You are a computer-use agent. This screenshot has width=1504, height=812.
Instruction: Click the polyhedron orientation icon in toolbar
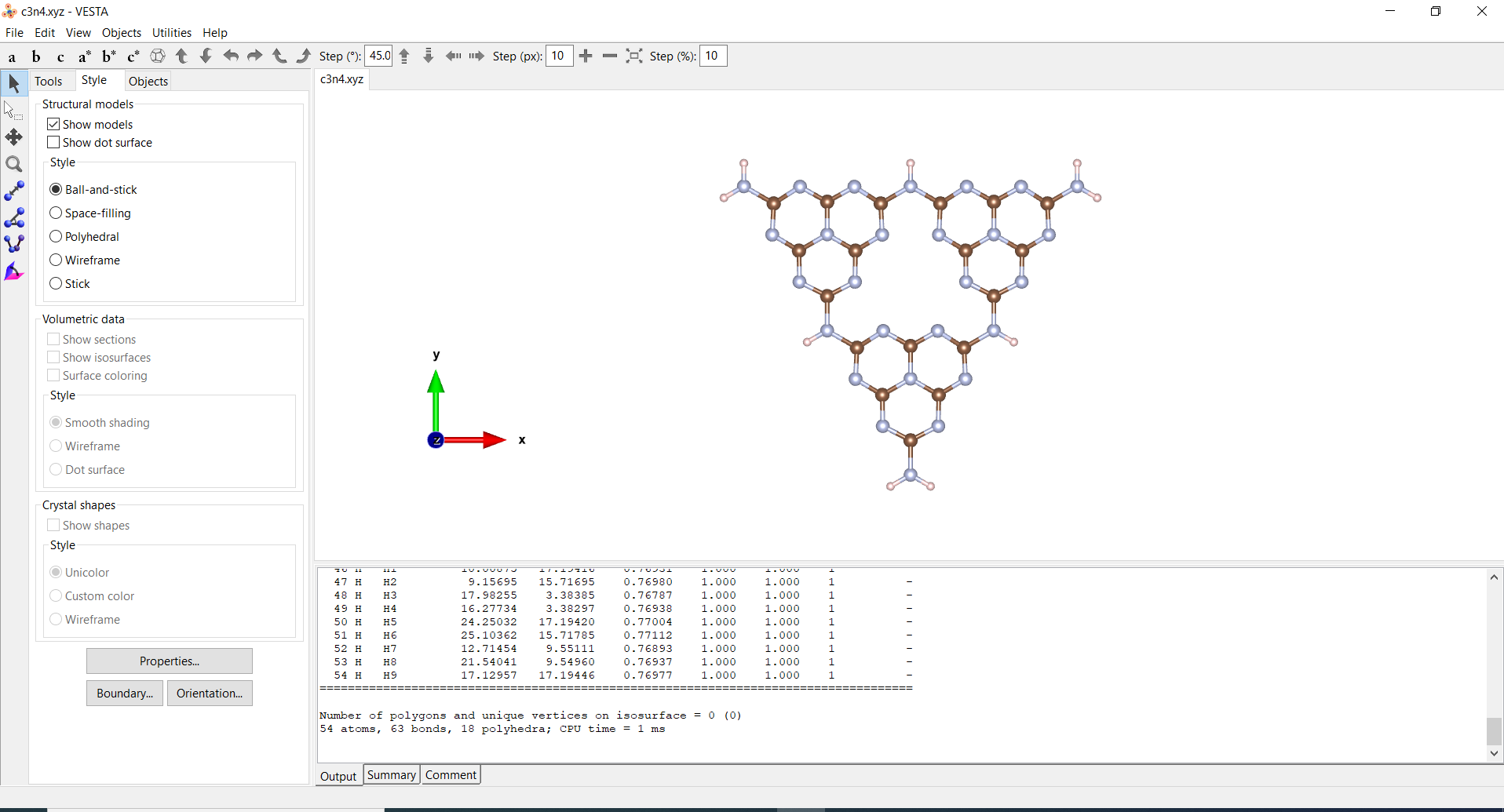pos(158,56)
